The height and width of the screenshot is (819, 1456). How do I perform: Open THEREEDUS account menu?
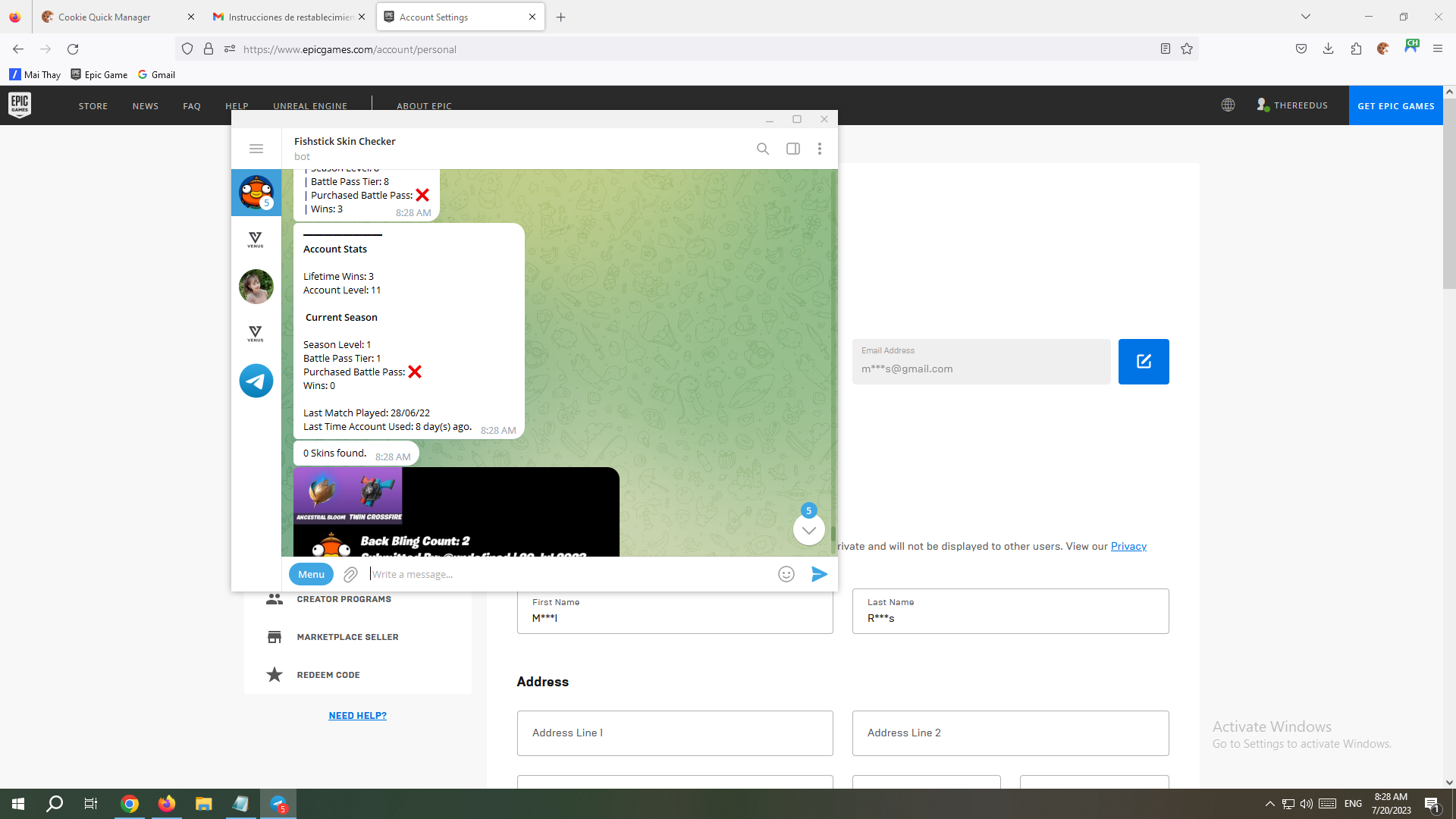(1293, 105)
